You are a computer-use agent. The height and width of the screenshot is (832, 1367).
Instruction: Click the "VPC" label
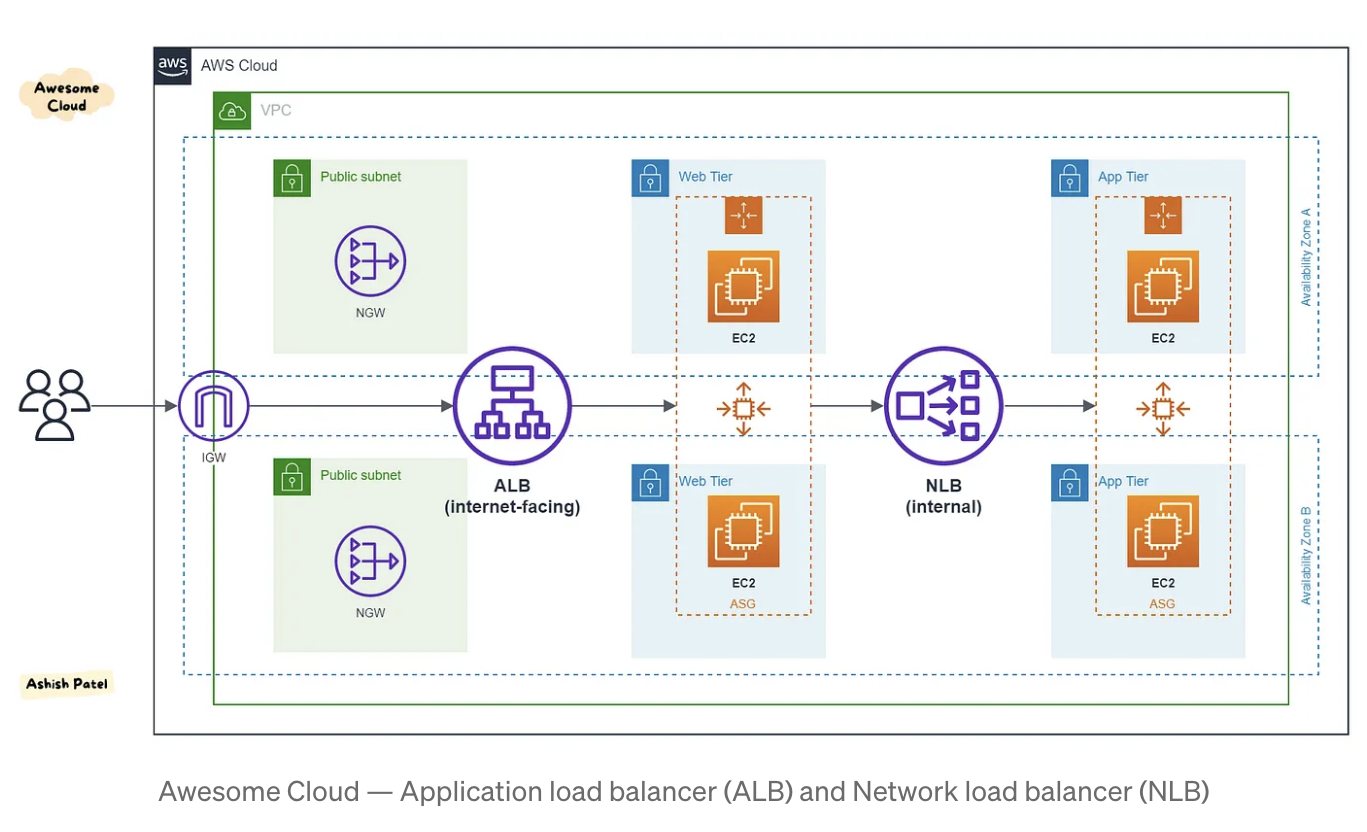[x=276, y=110]
